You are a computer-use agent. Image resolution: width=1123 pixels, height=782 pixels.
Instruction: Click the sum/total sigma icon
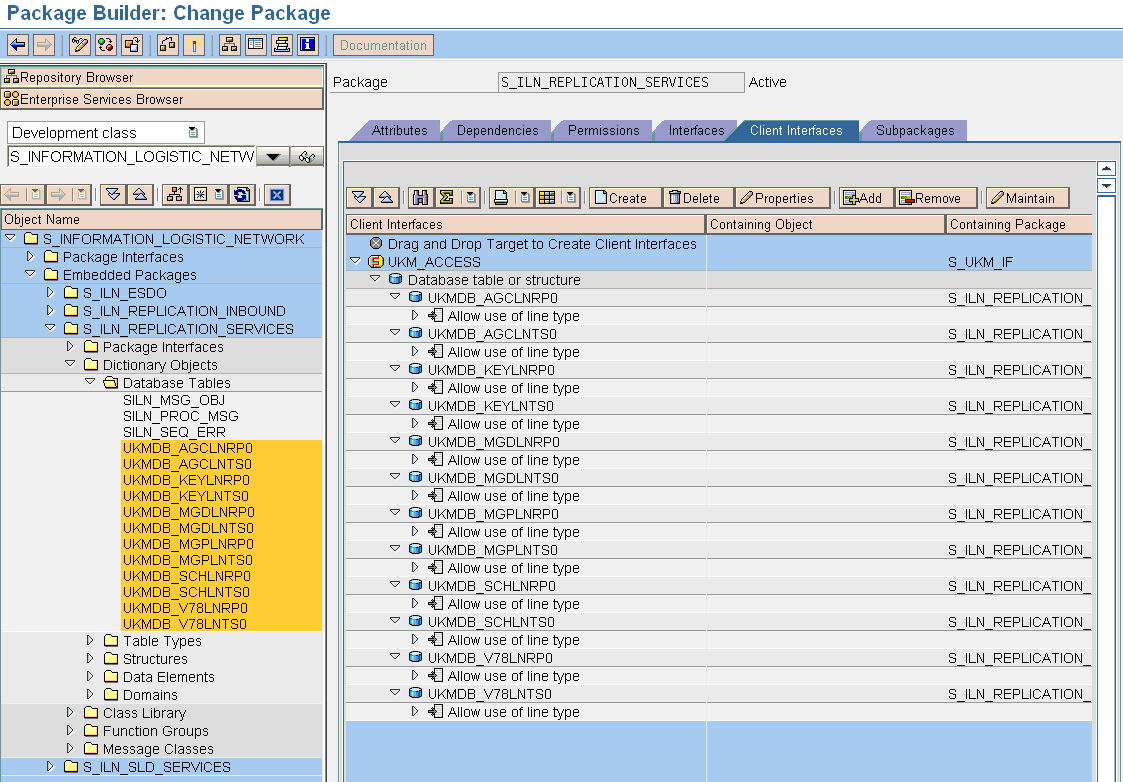pyautogui.click(x=446, y=198)
